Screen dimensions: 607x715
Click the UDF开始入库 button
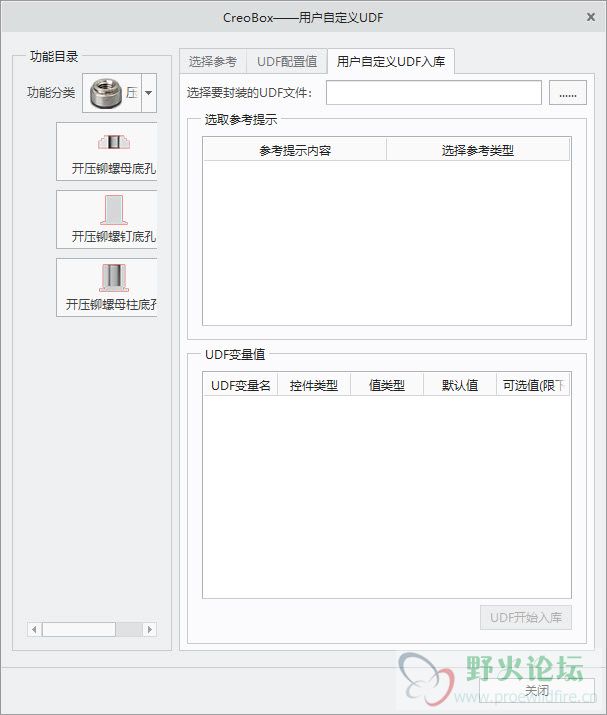(526, 617)
